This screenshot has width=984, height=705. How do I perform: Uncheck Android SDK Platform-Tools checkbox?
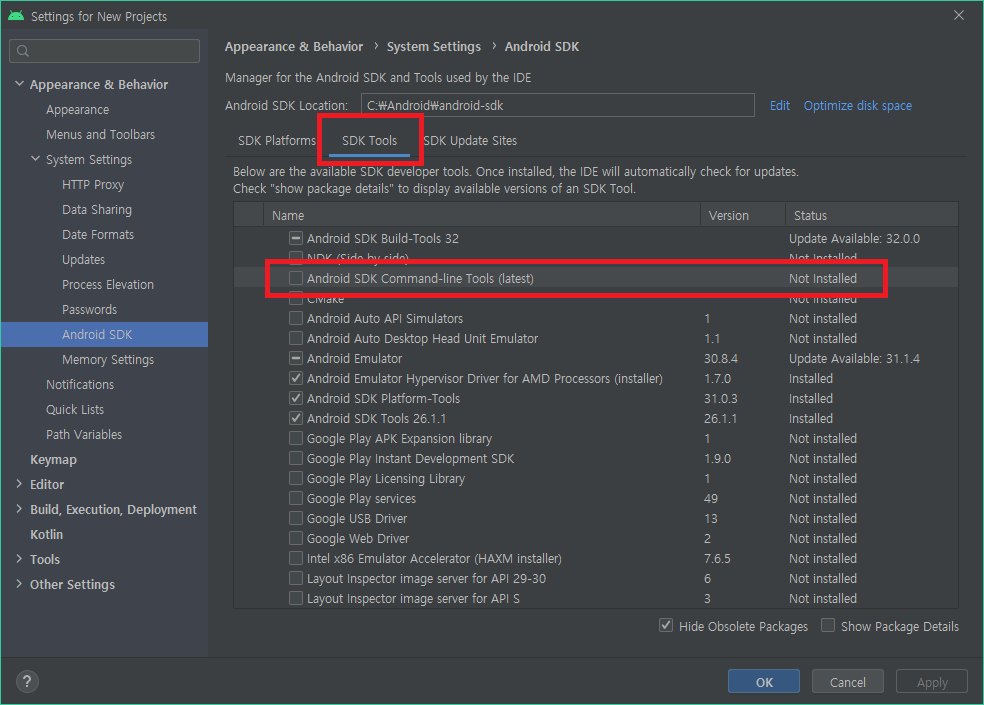click(296, 398)
